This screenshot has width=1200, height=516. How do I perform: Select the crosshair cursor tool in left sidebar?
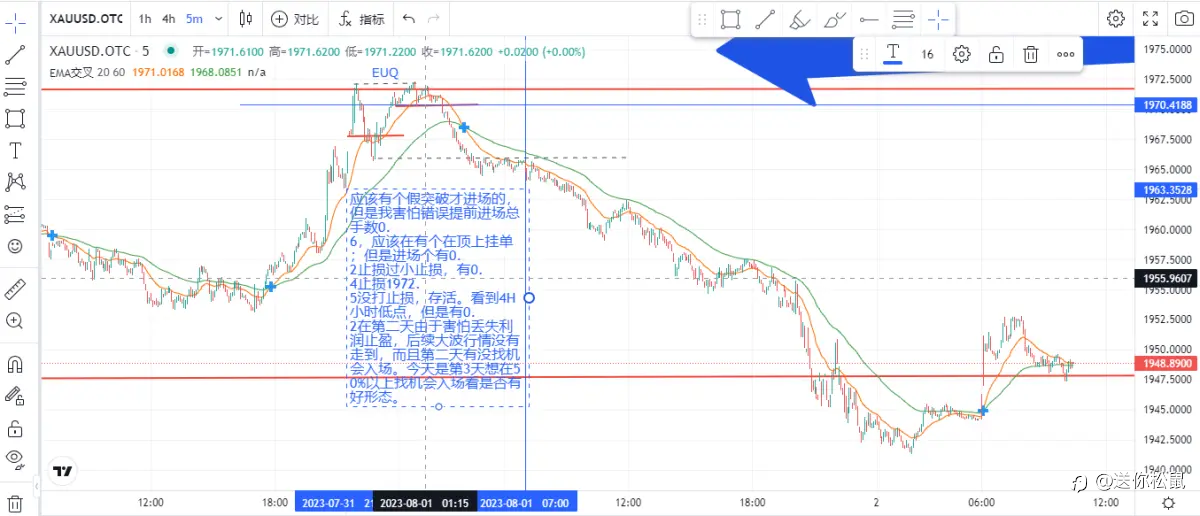15,21
